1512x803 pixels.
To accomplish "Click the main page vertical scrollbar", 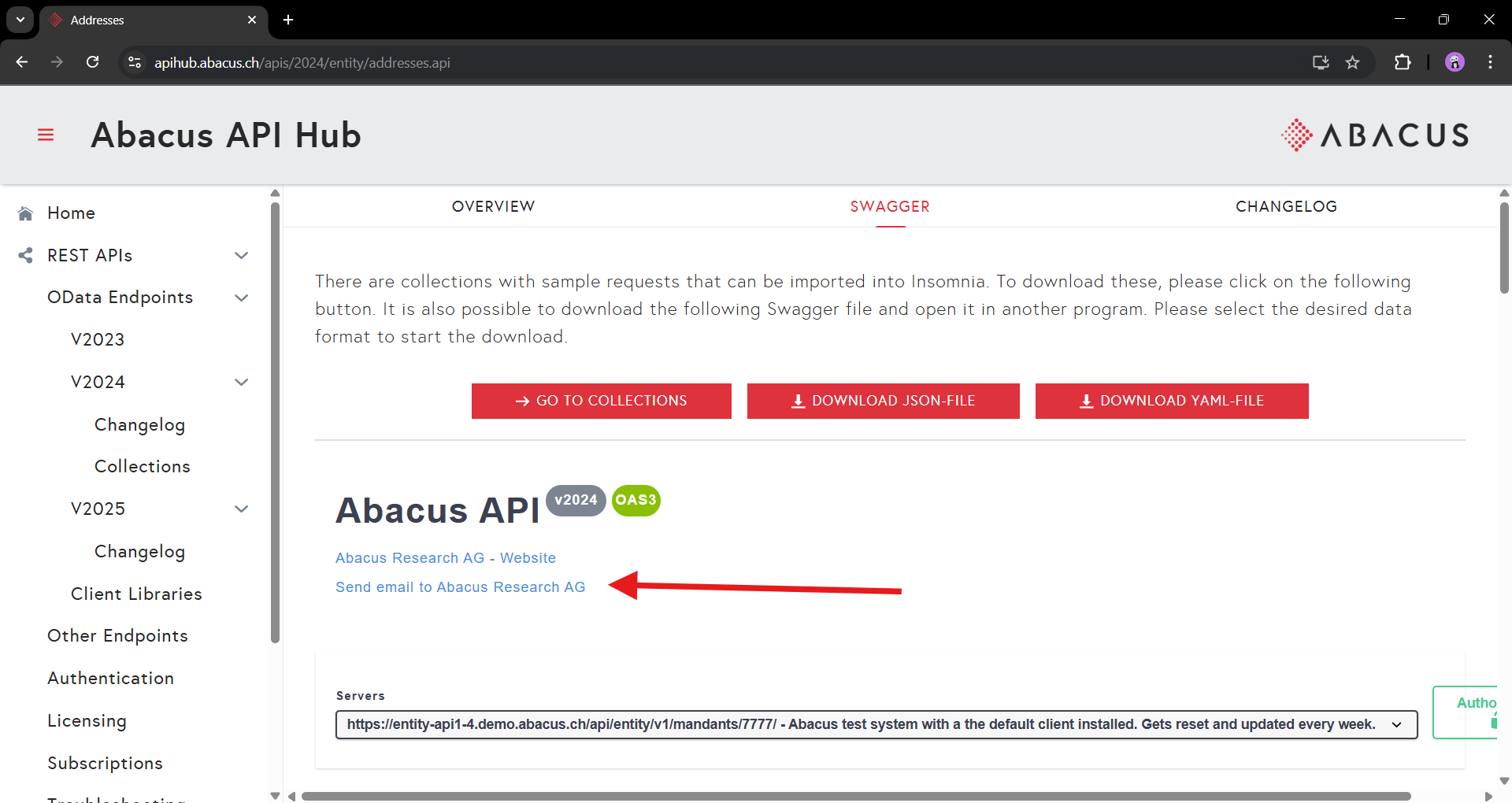I will tap(1504, 247).
